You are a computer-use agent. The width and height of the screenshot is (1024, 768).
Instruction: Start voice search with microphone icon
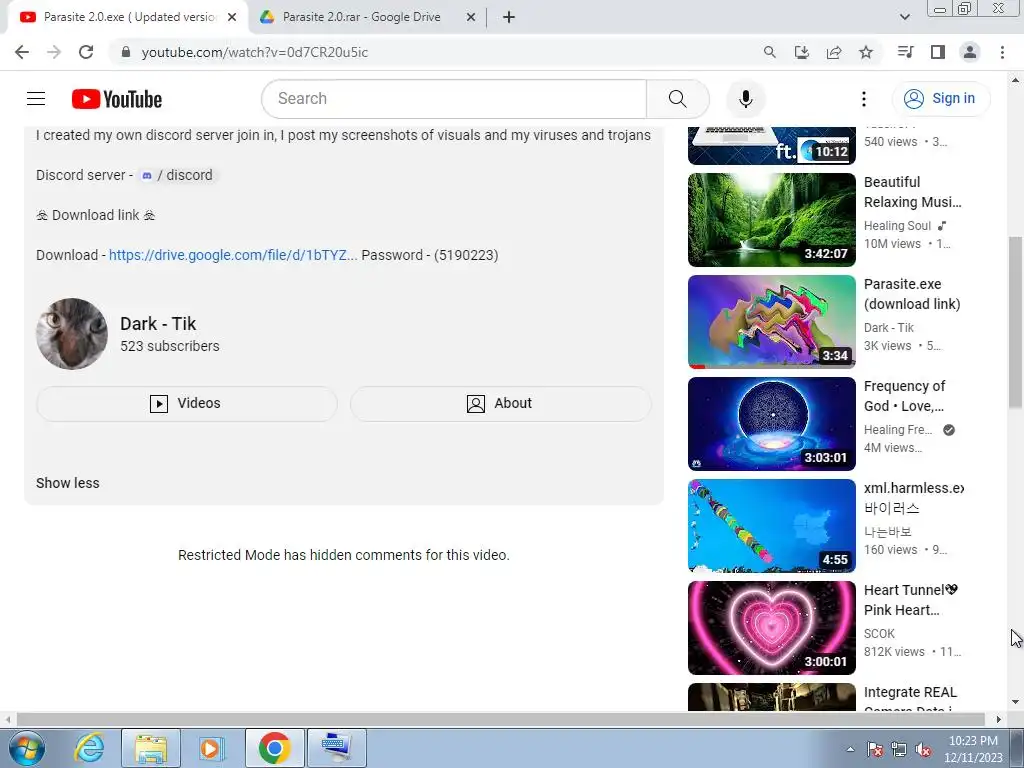(x=745, y=99)
